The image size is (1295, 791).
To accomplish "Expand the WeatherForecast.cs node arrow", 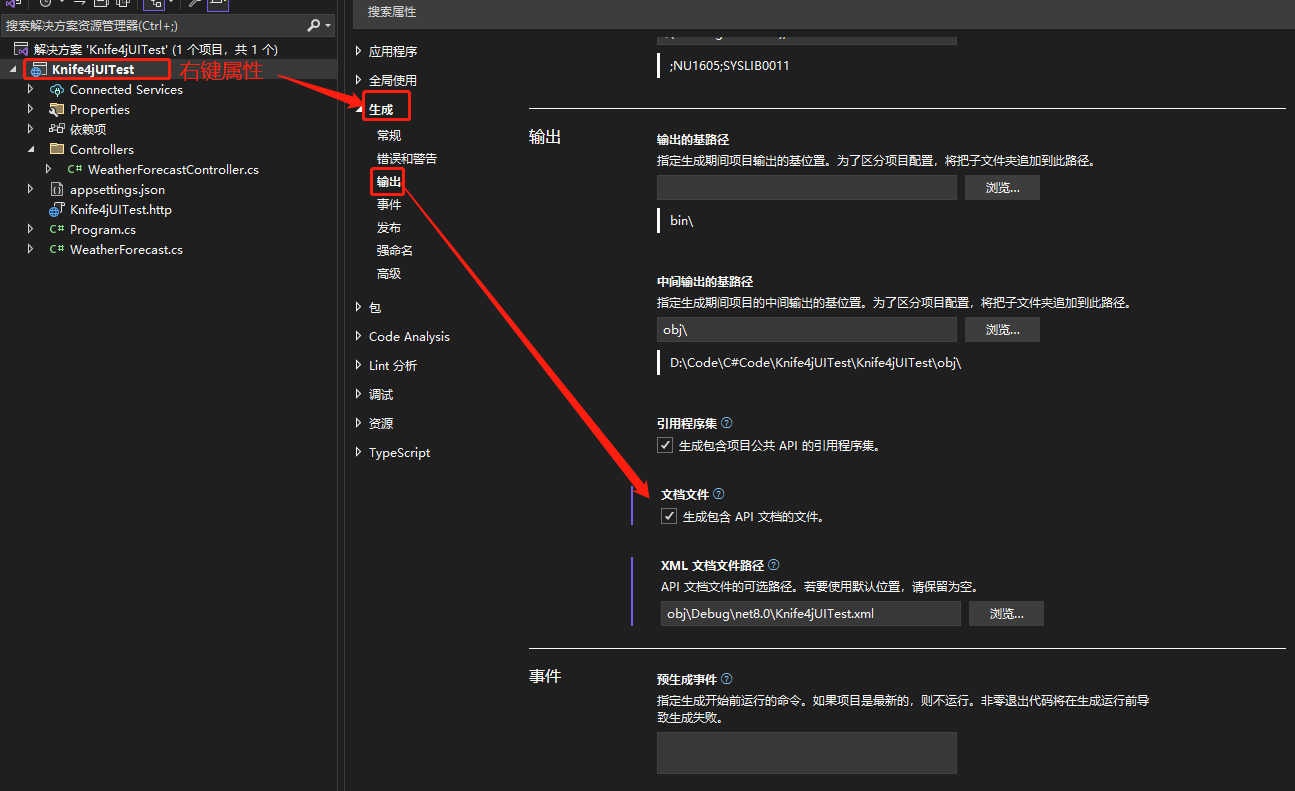I will pos(31,250).
